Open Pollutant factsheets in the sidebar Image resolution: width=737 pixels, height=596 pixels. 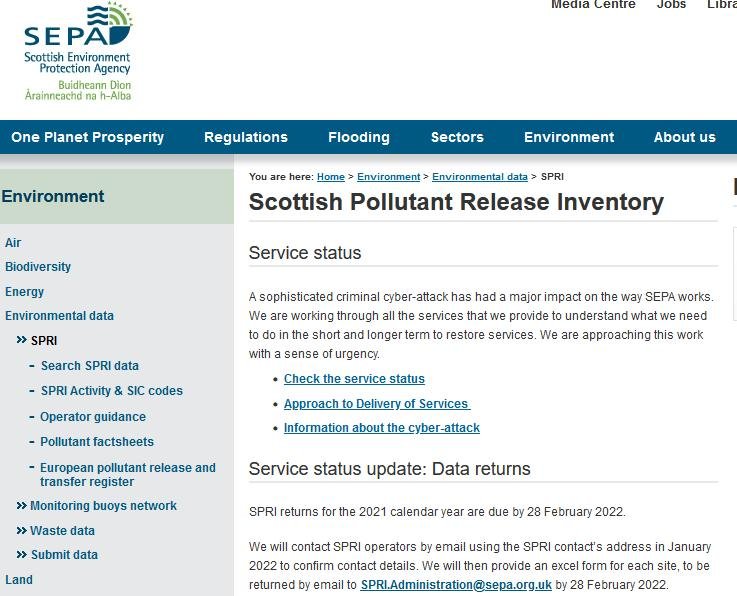tap(97, 442)
